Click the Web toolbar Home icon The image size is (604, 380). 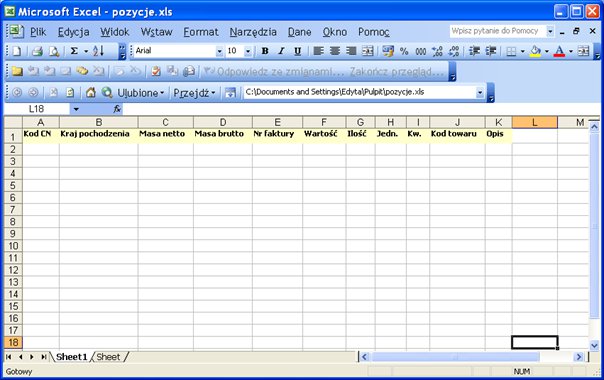click(x=91, y=92)
